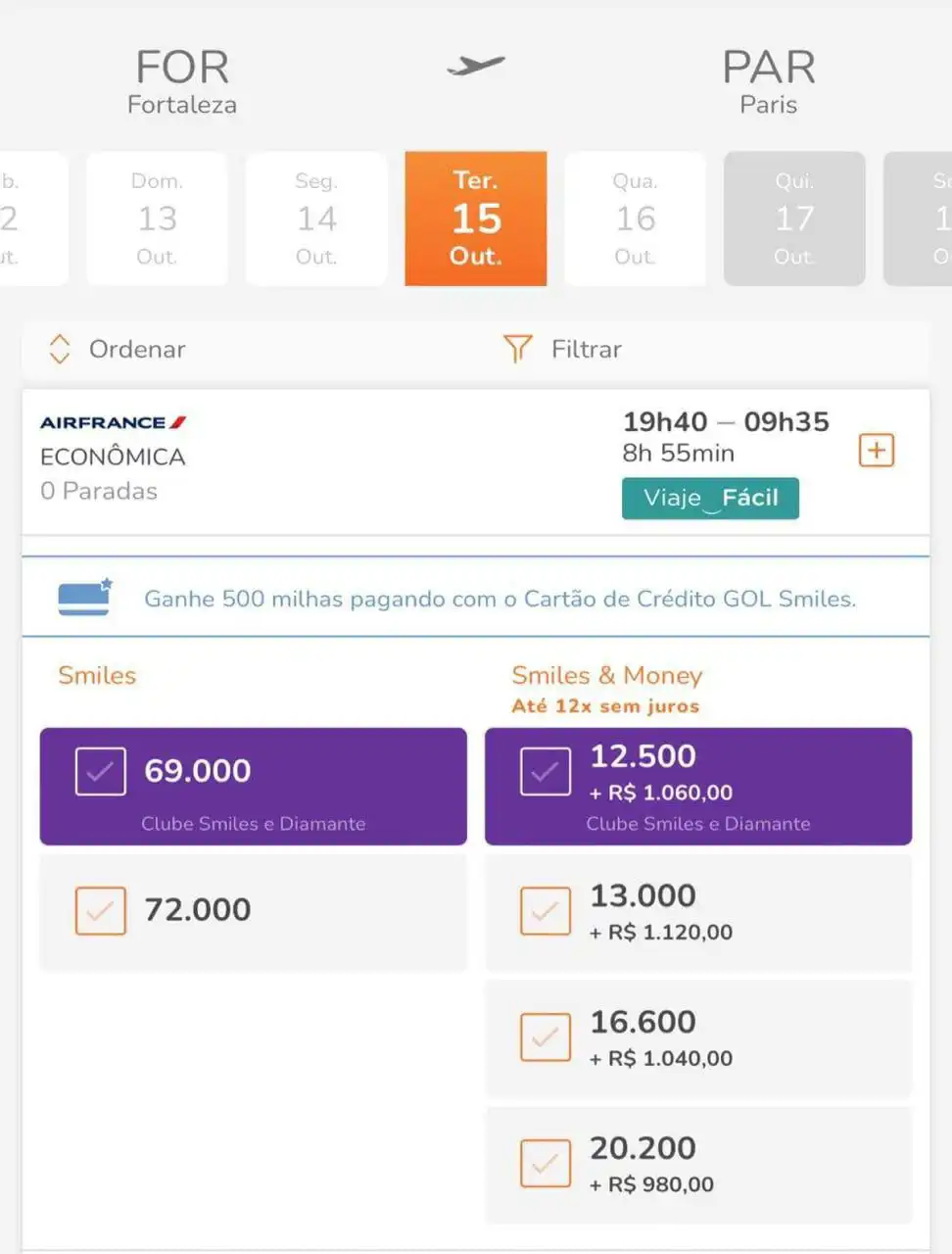Click the credit card icon in GOL Smiles banner
Image resolution: width=952 pixels, height=1254 pixels.
point(85,598)
